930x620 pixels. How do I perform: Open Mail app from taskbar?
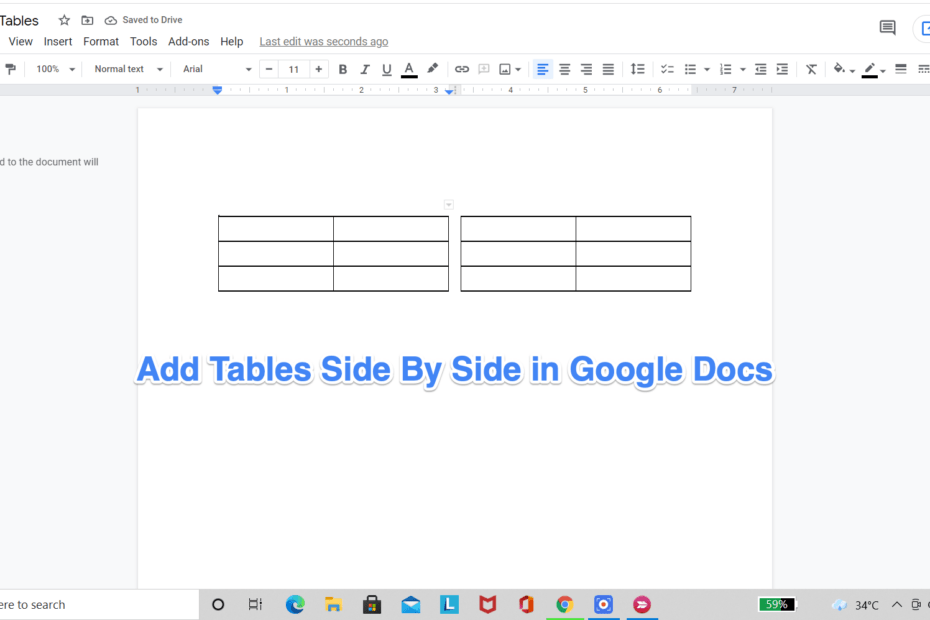point(410,605)
